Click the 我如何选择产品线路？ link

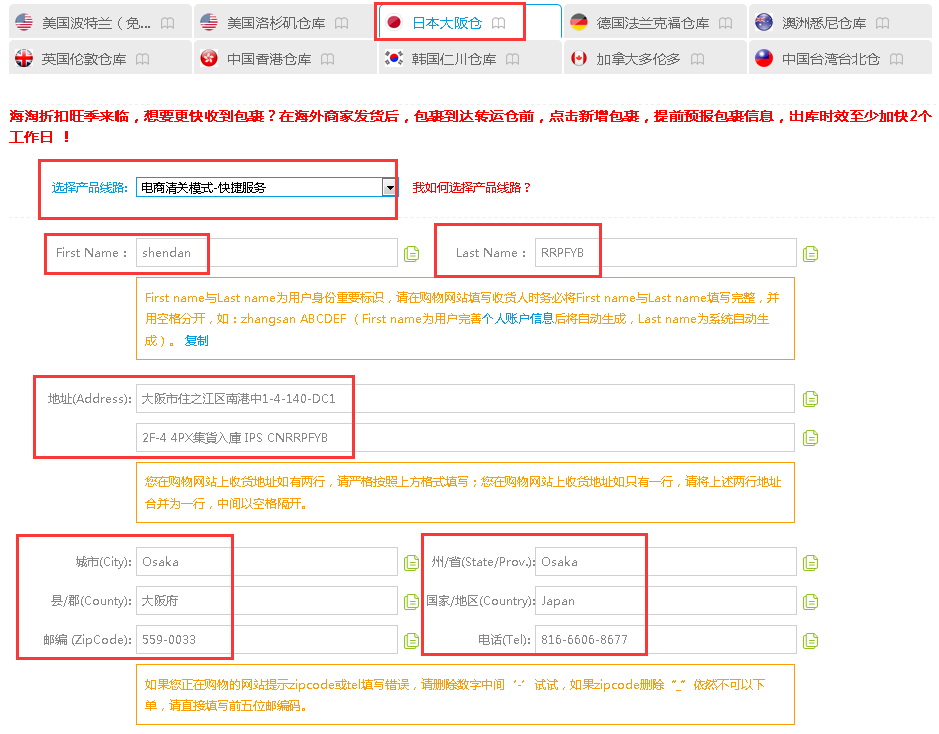pyautogui.click(x=472, y=187)
